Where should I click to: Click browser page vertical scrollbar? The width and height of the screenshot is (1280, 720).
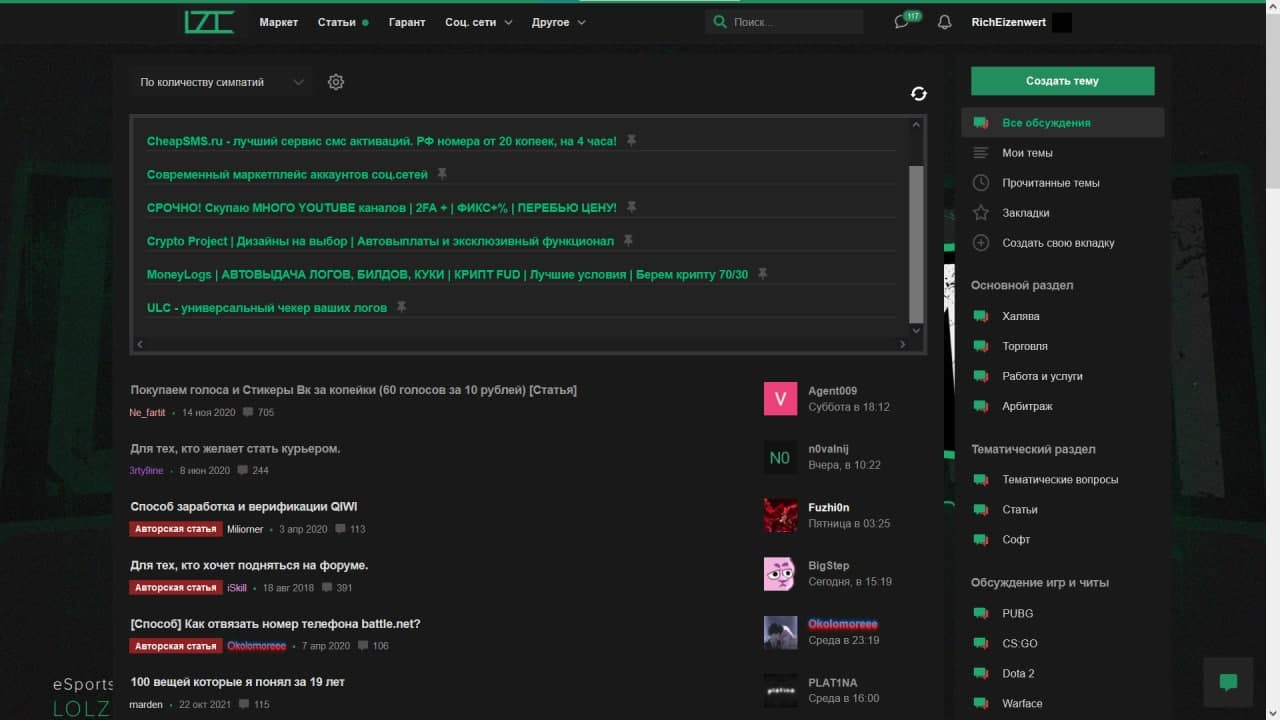(1272, 100)
